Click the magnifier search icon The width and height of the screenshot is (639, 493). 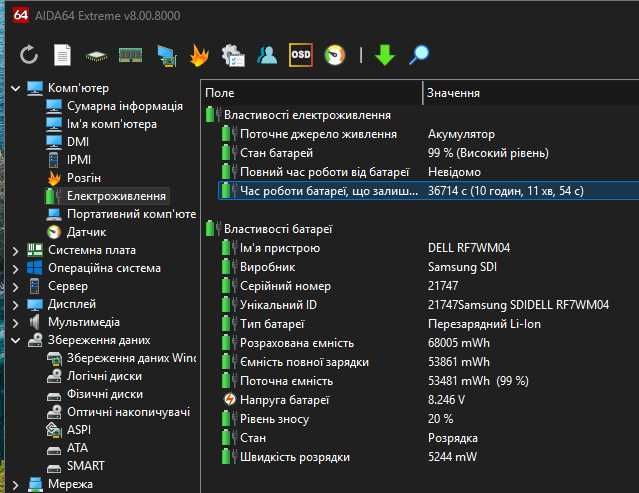click(x=419, y=55)
